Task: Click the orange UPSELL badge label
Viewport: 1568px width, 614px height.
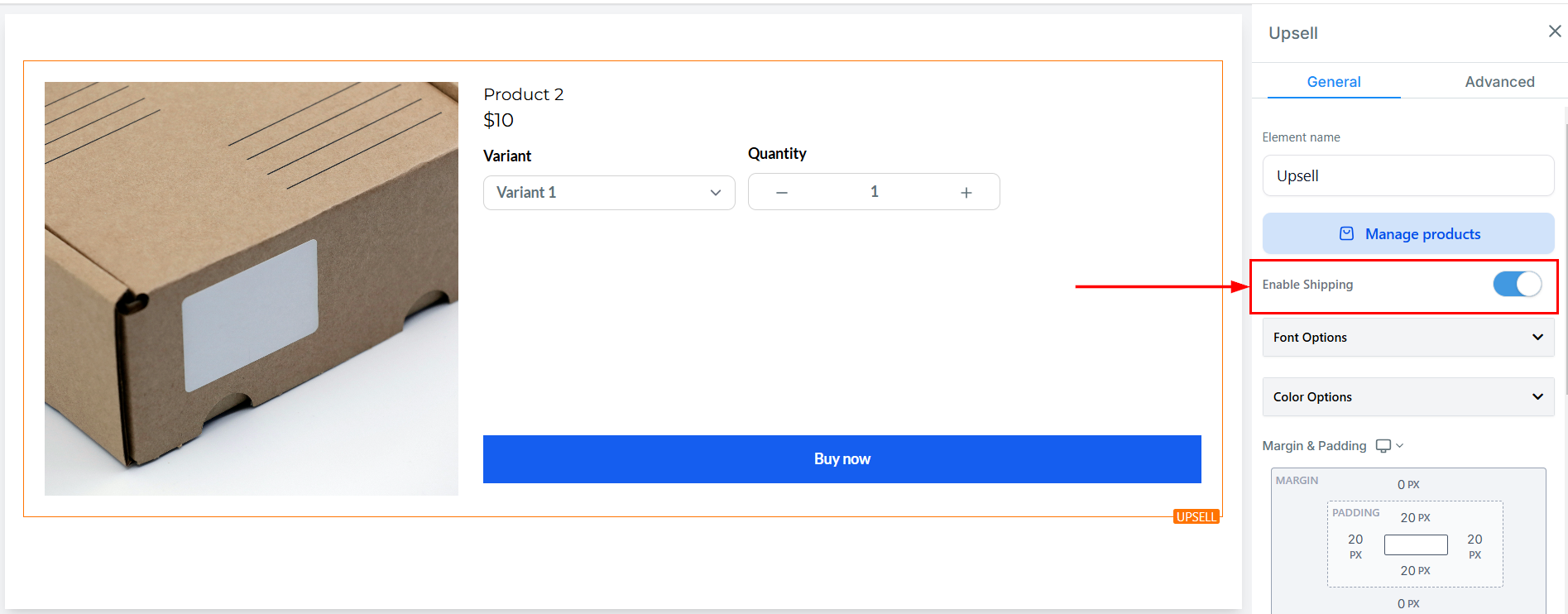Action: tap(1196, 517)
